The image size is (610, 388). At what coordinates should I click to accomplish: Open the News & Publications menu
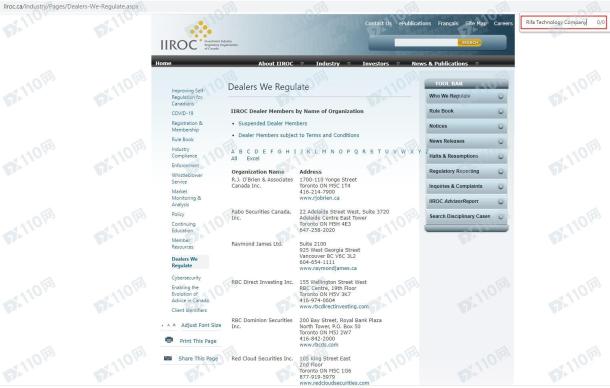(440, 63)
